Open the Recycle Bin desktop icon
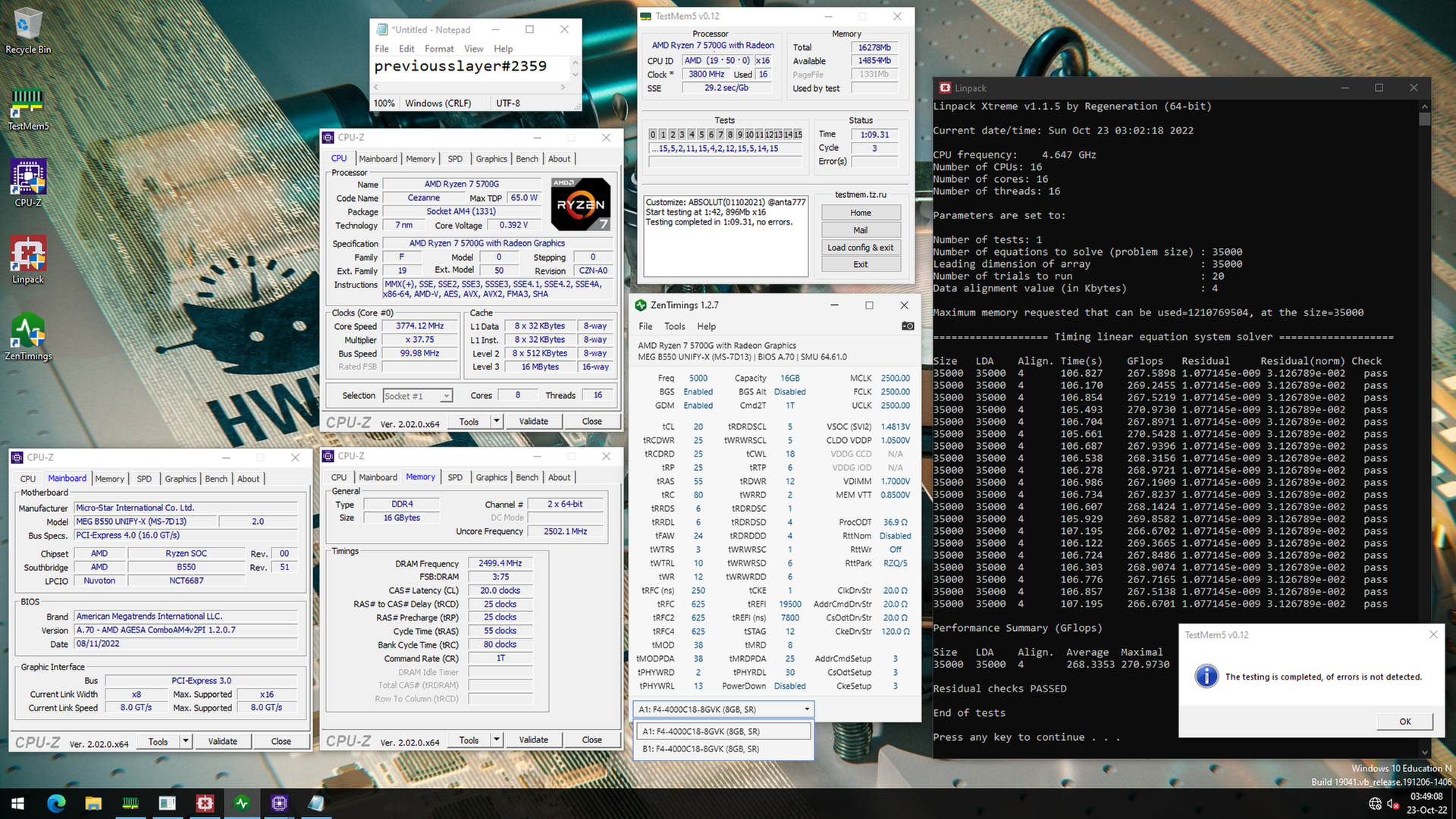This screenshot has height=819, width=1456. coord(28,30)
